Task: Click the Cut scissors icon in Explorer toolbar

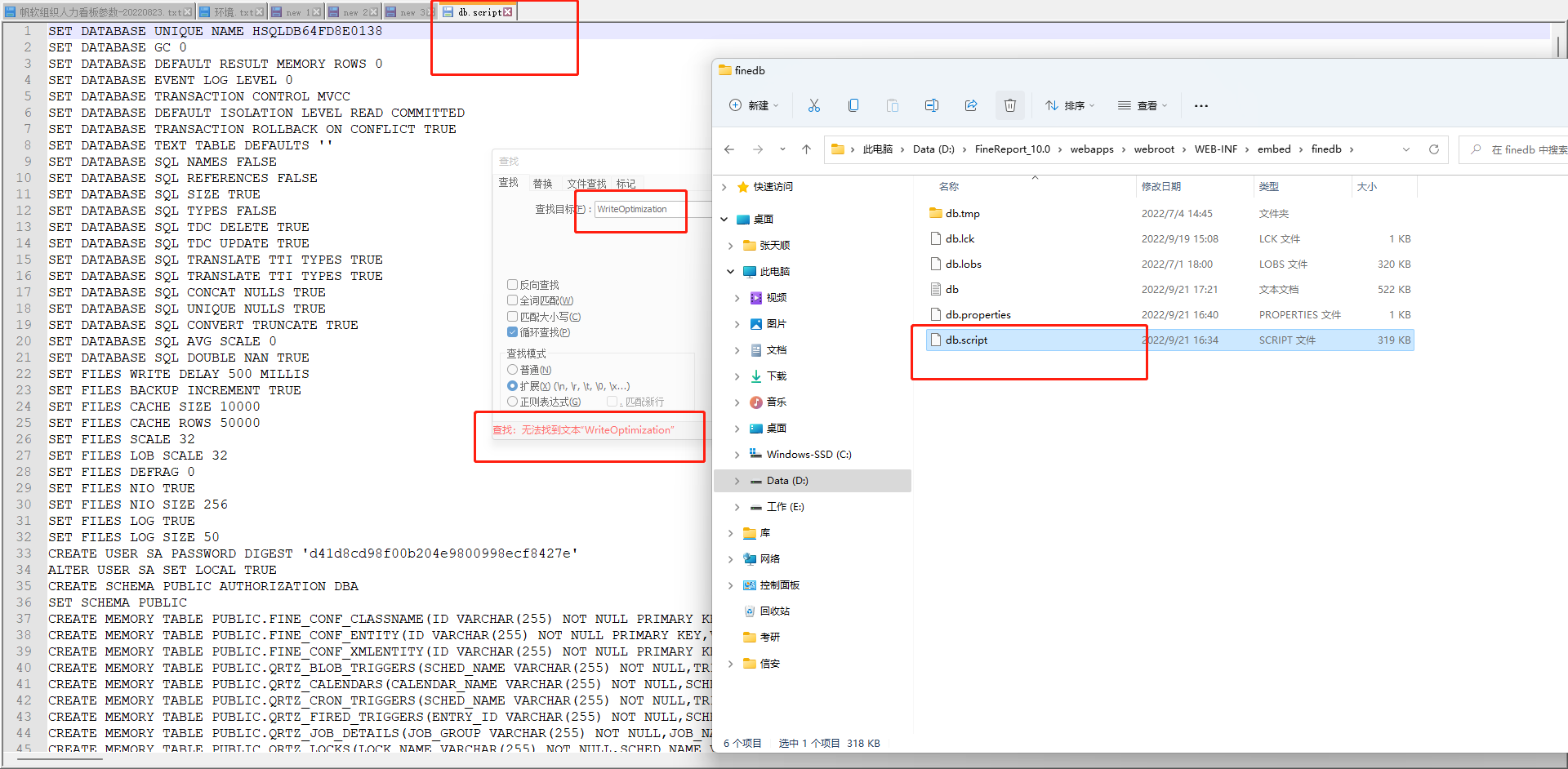Action: [x=813, y=105]
